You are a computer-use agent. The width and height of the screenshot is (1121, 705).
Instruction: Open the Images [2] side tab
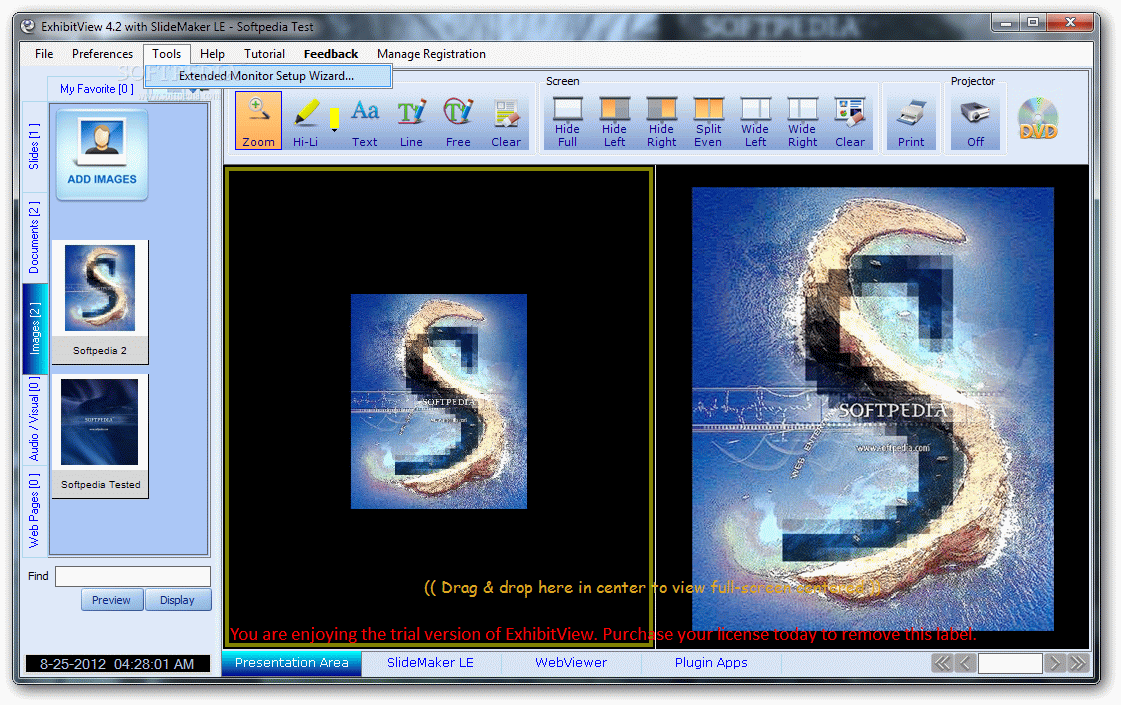pos(34,329)
